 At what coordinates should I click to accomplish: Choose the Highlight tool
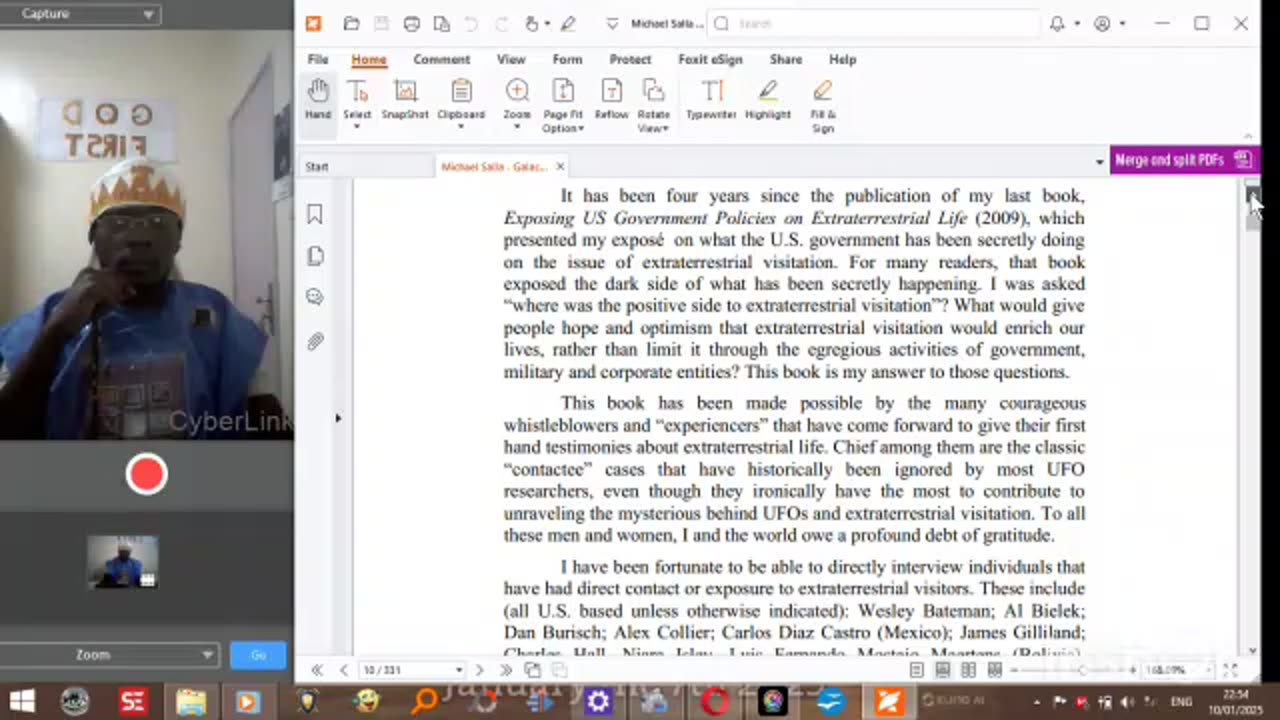click(767, 101)
